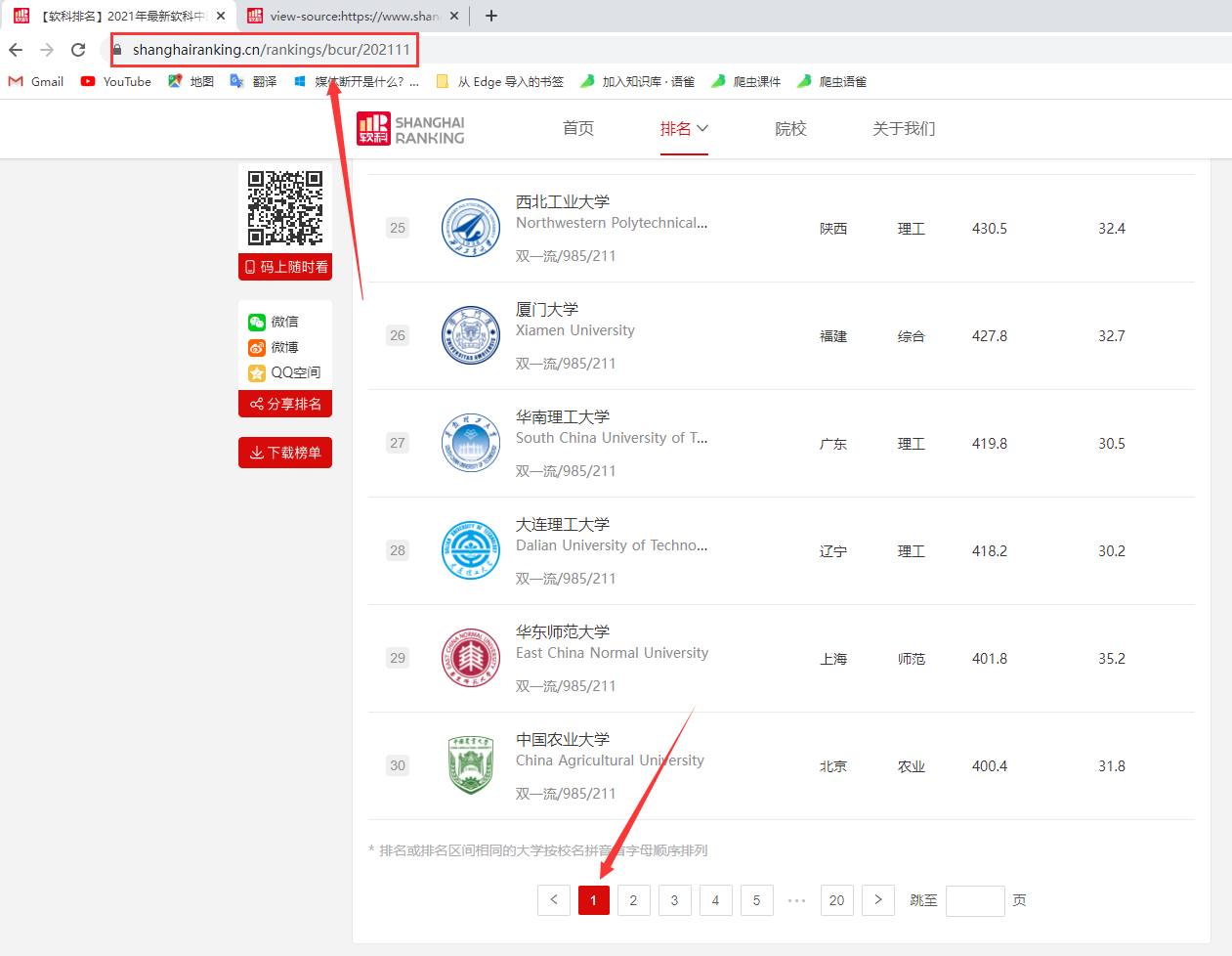Screen dimensions: 1232x956
Task: Click the browser back arrow
Action: (x=16, y=50)
